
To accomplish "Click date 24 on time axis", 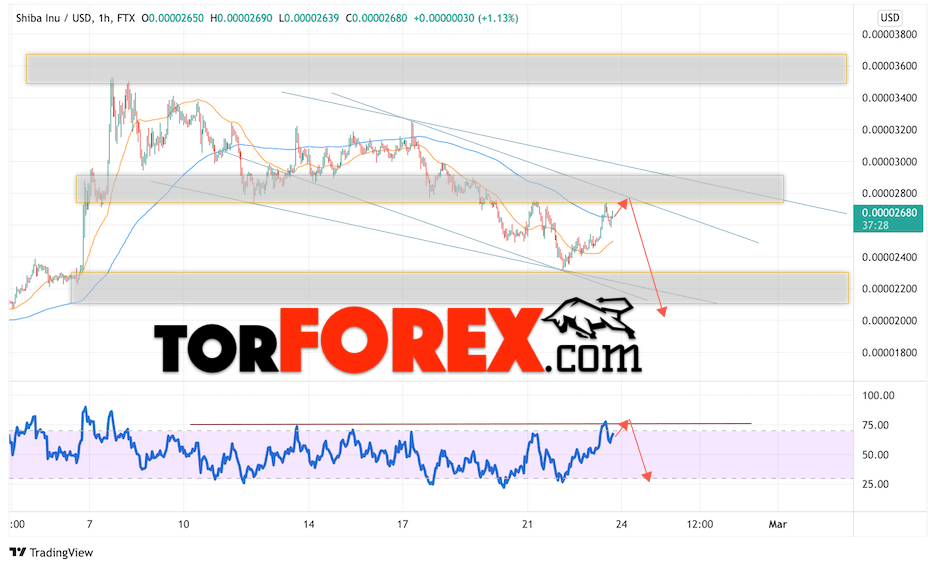I will [621, 524].
